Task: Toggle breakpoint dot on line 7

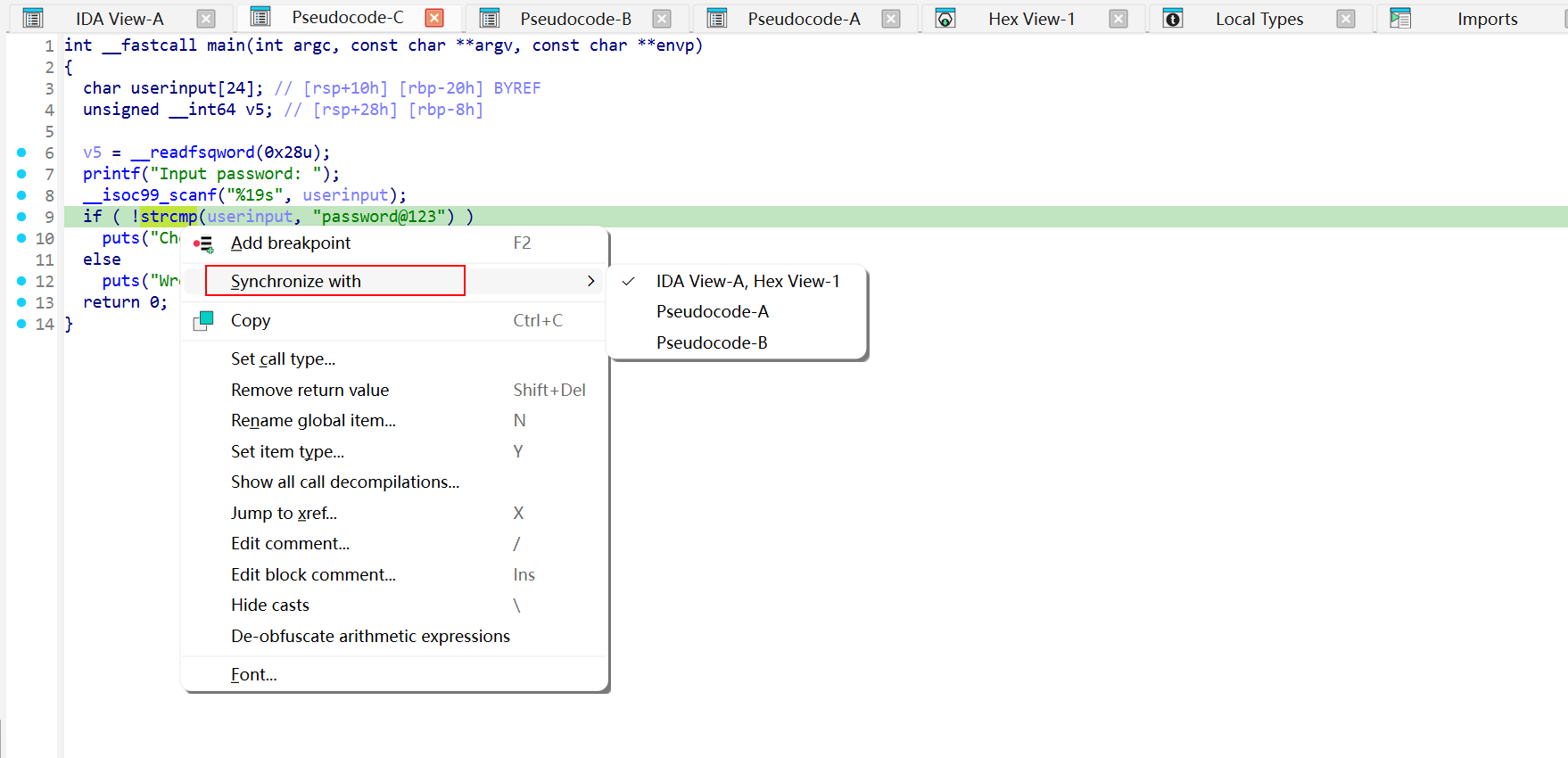Action: tap(21, 174)
